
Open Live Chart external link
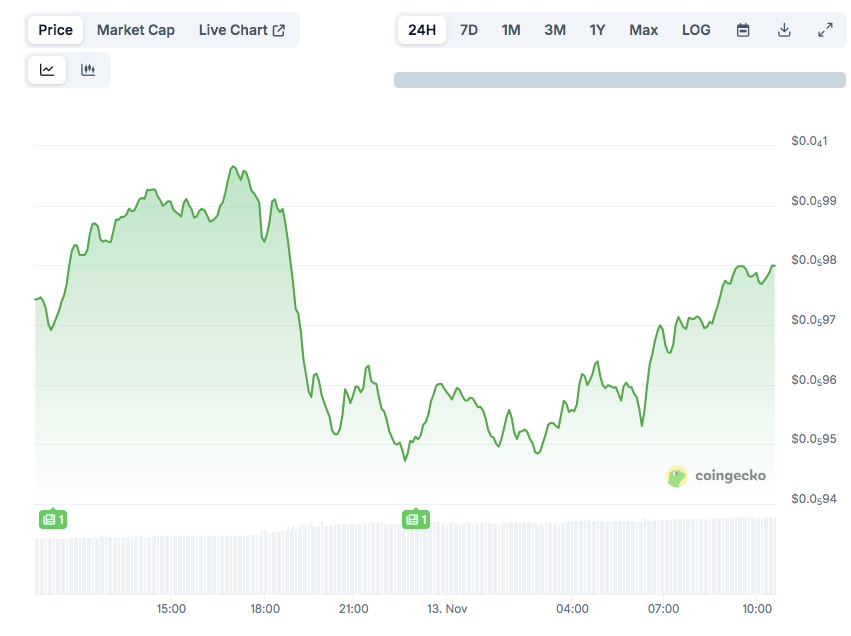[241, 30]
